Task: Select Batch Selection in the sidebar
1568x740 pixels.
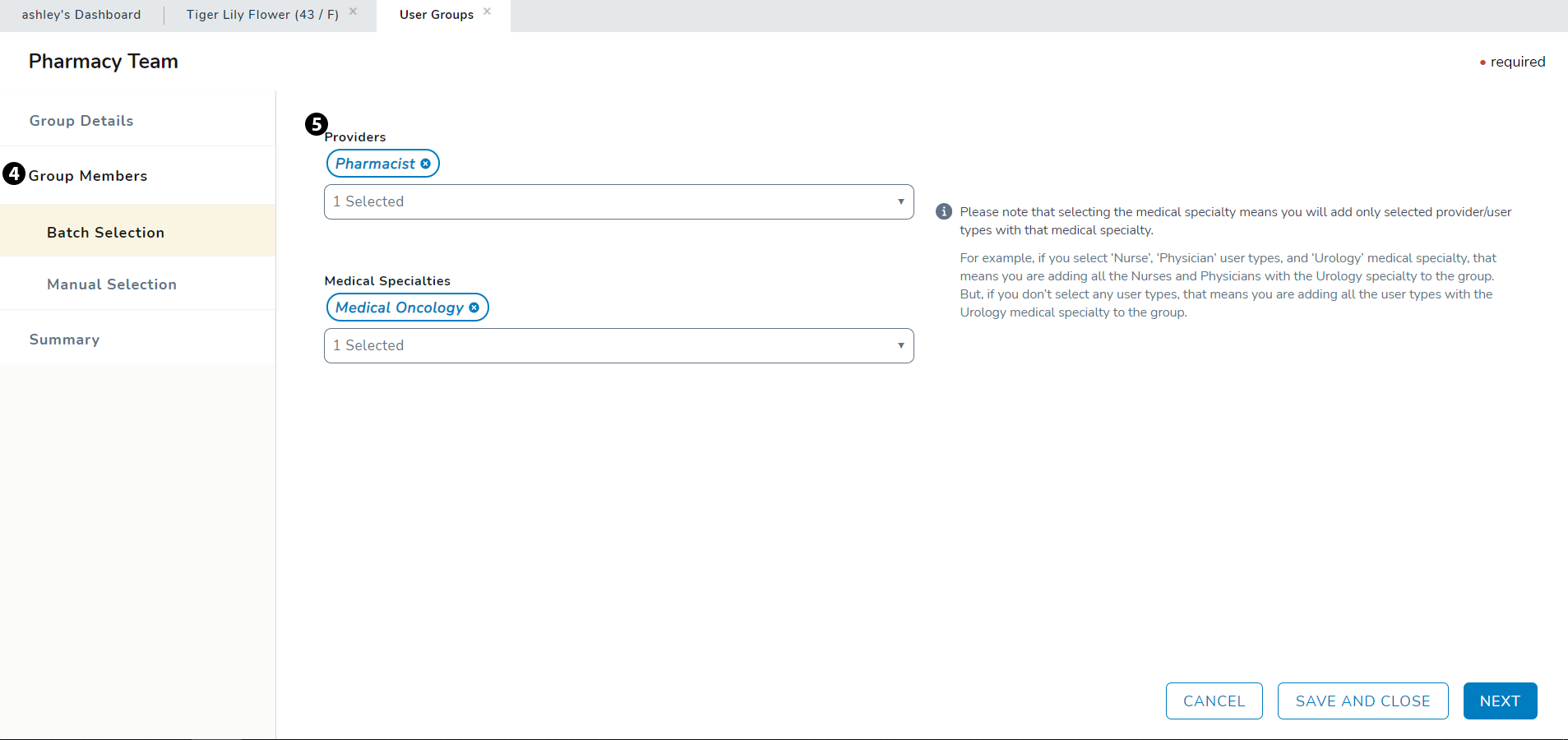Action: [x=105, y=233]
